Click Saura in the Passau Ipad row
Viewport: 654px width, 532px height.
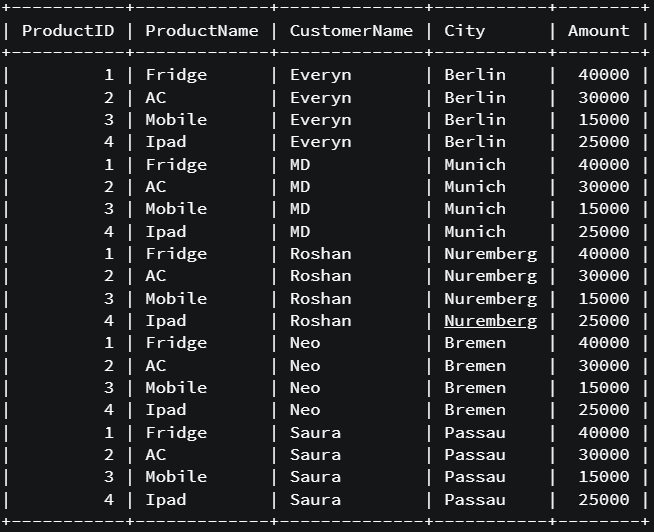pyautogui.click(x=315, y=499)
